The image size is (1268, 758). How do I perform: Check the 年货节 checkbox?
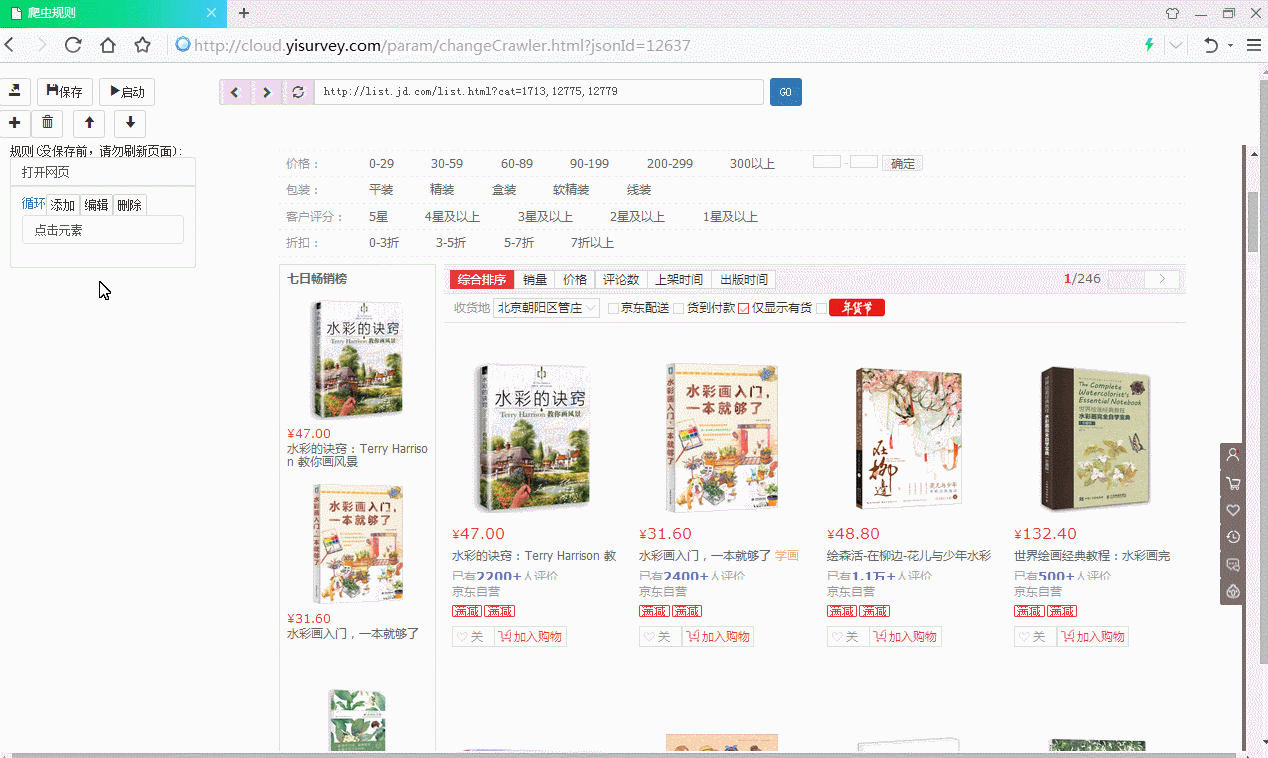pos(822,308)
